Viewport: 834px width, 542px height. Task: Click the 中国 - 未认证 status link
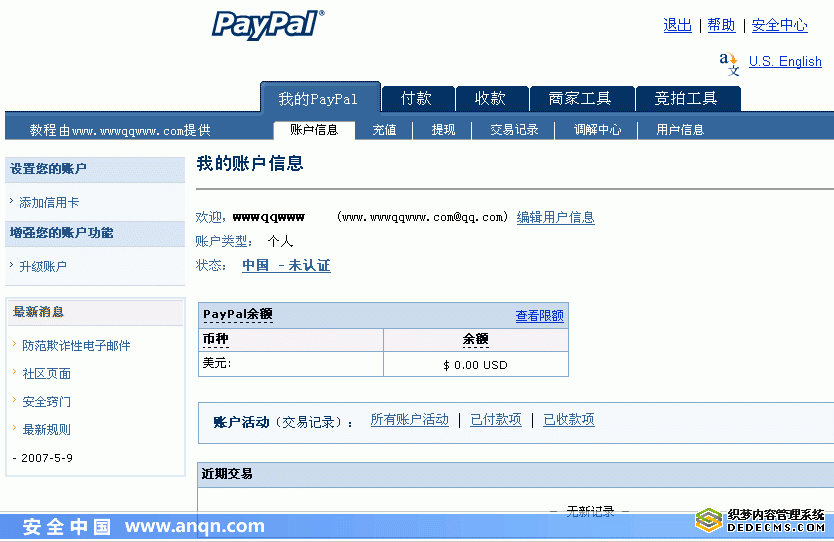[x=286, y=265]
